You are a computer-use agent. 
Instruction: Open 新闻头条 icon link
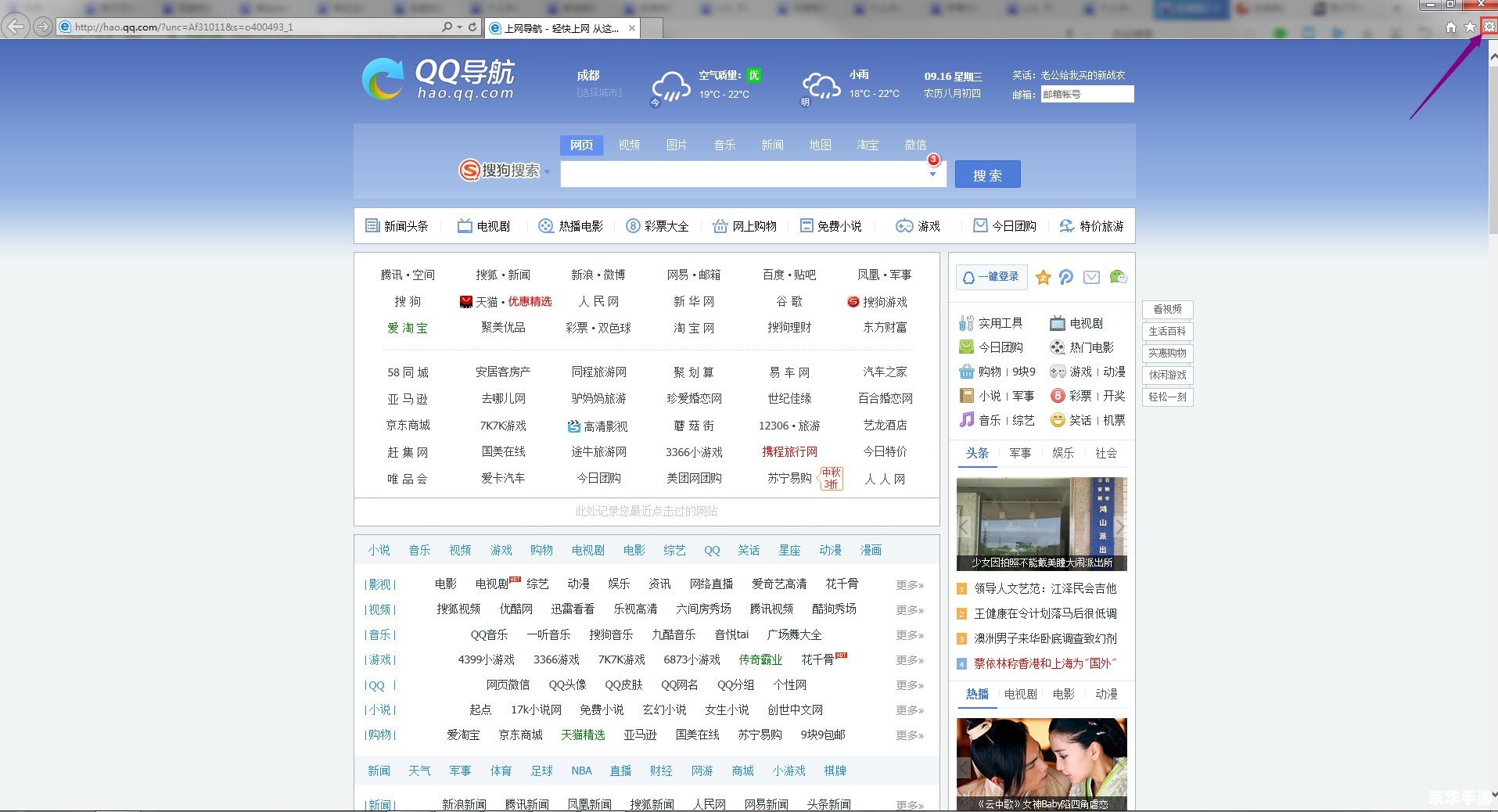(x=397, y=226)
